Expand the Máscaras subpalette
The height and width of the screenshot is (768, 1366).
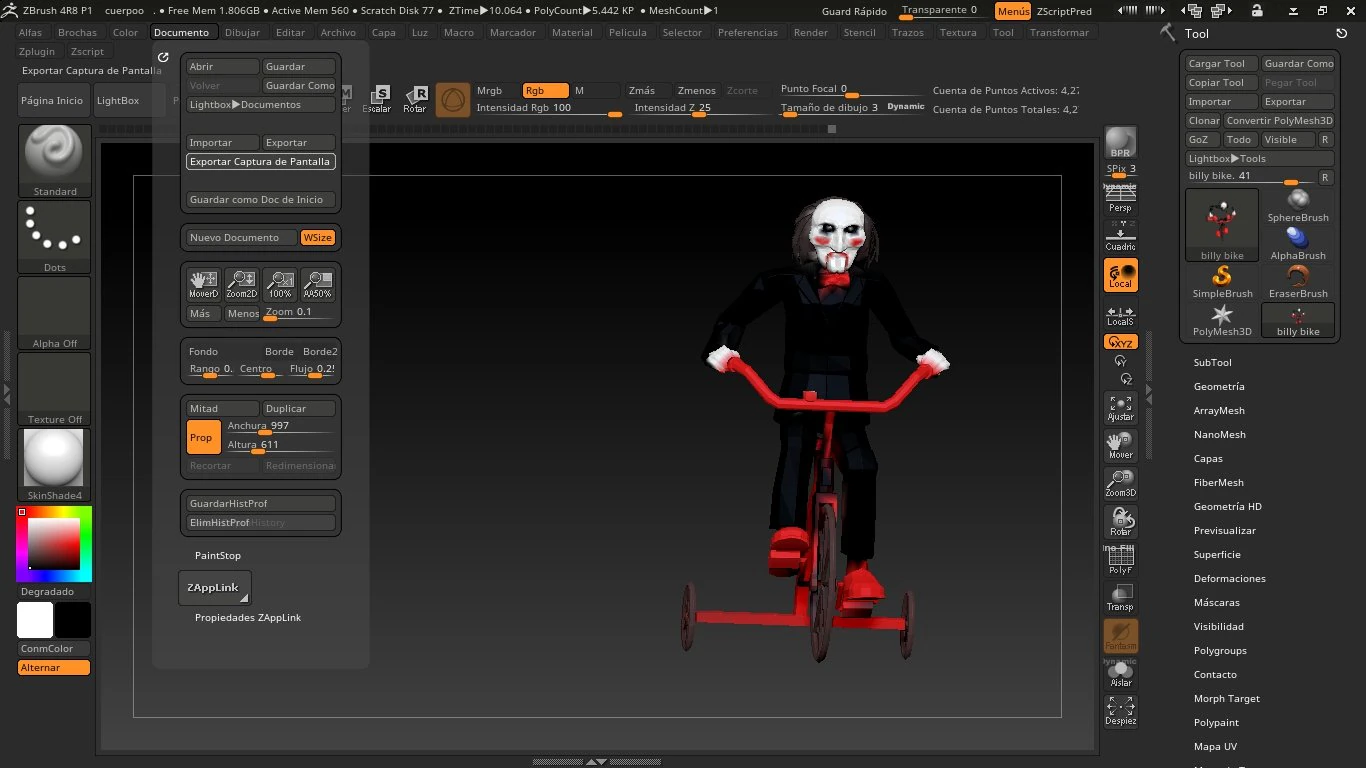coord(1216,603)
